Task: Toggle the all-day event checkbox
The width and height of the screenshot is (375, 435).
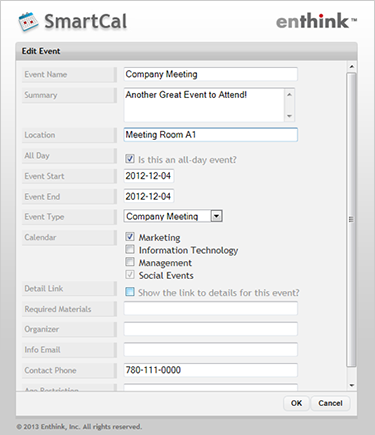Action: point(130,159)
